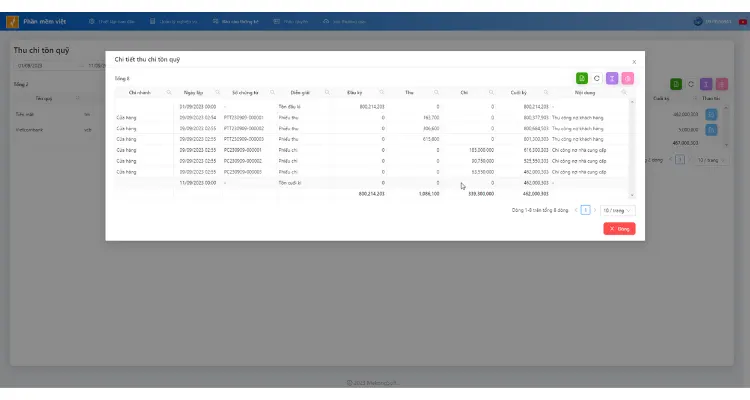This screenshot has width=750, height=400.
Task: Click scroll-up arrow of dialog table
Action: click(632, 102)
